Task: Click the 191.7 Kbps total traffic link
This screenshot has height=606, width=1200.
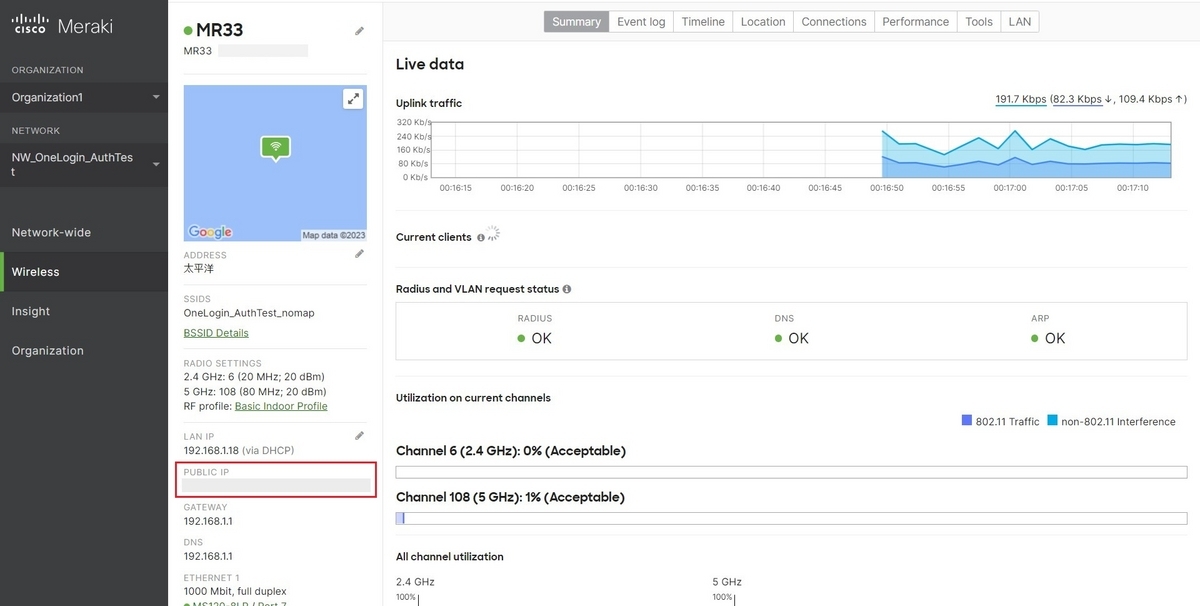Action: (x=1021, y=99)
